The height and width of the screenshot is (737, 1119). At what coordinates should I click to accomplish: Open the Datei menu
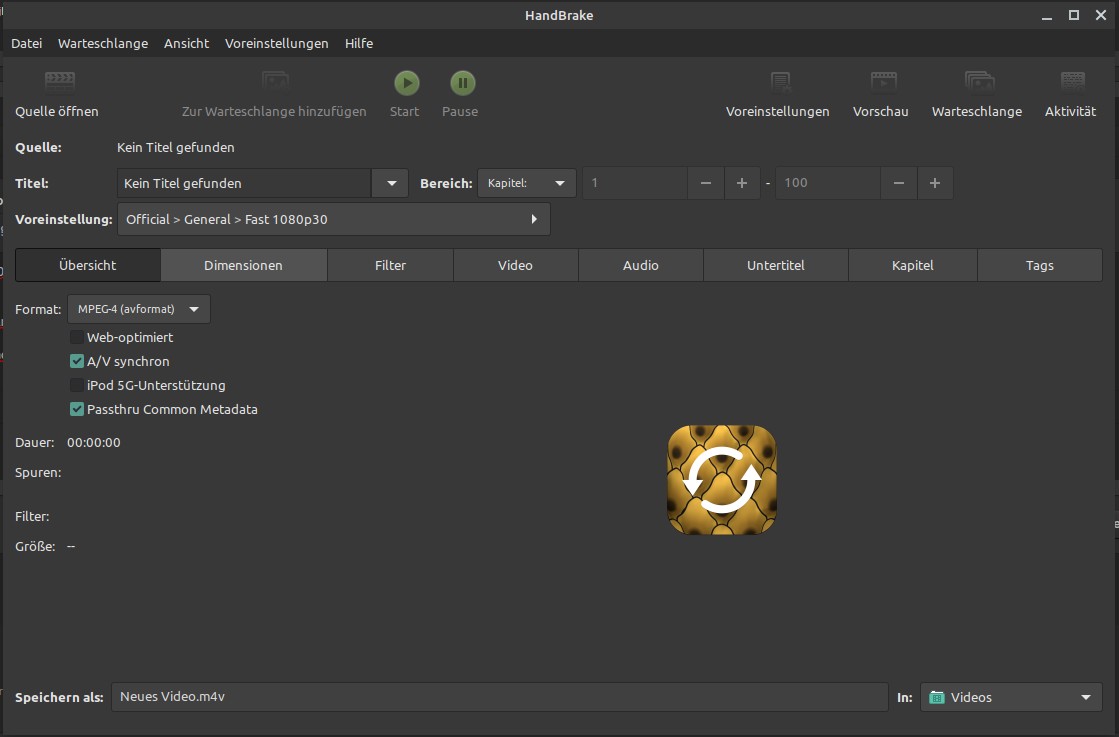26,44
